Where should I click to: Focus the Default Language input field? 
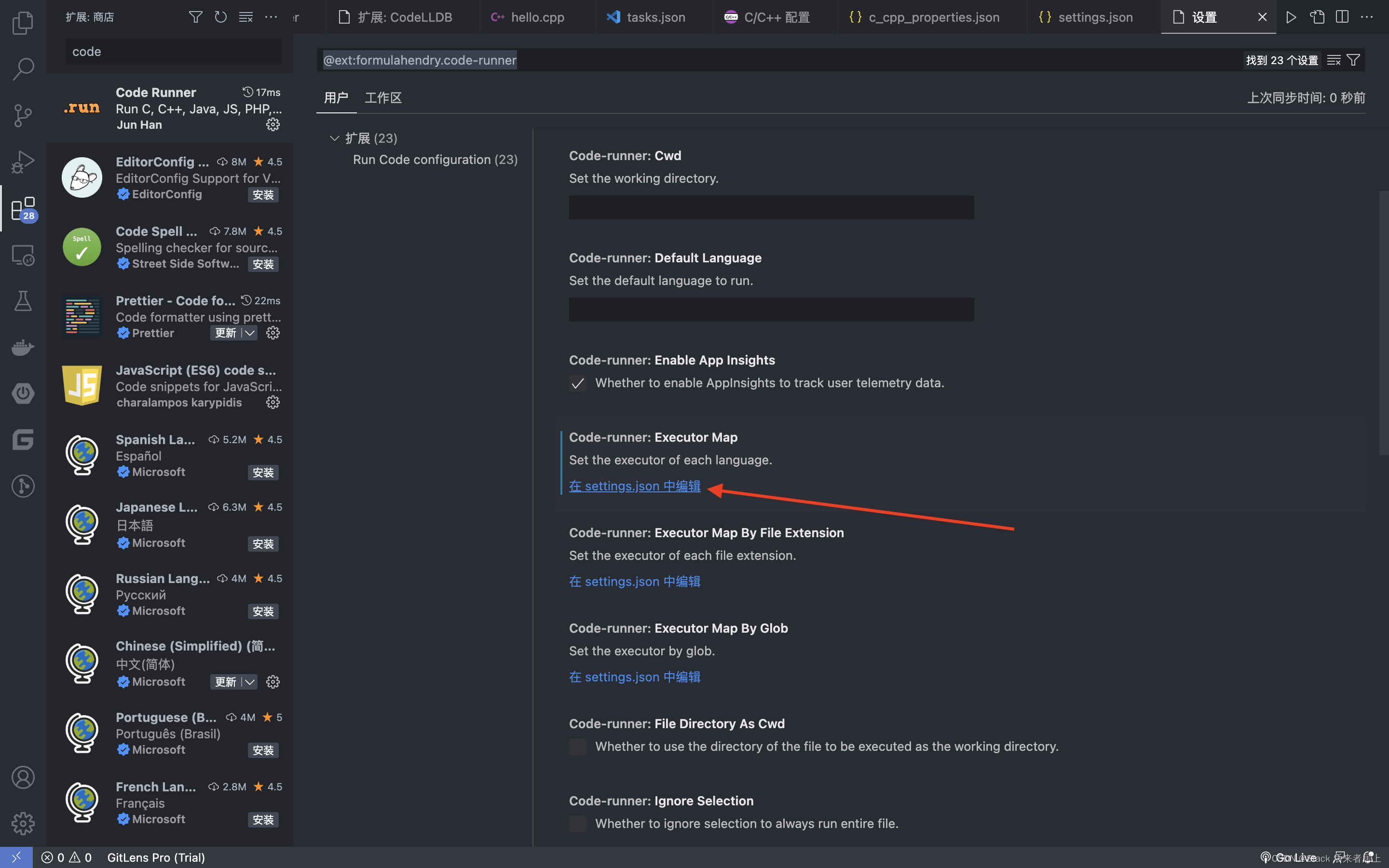click(x=771, y=310)
